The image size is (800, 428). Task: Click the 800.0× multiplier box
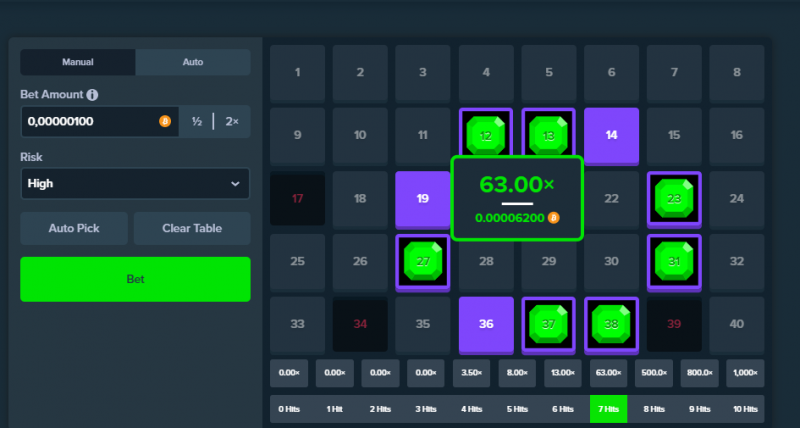pos(699,373)
